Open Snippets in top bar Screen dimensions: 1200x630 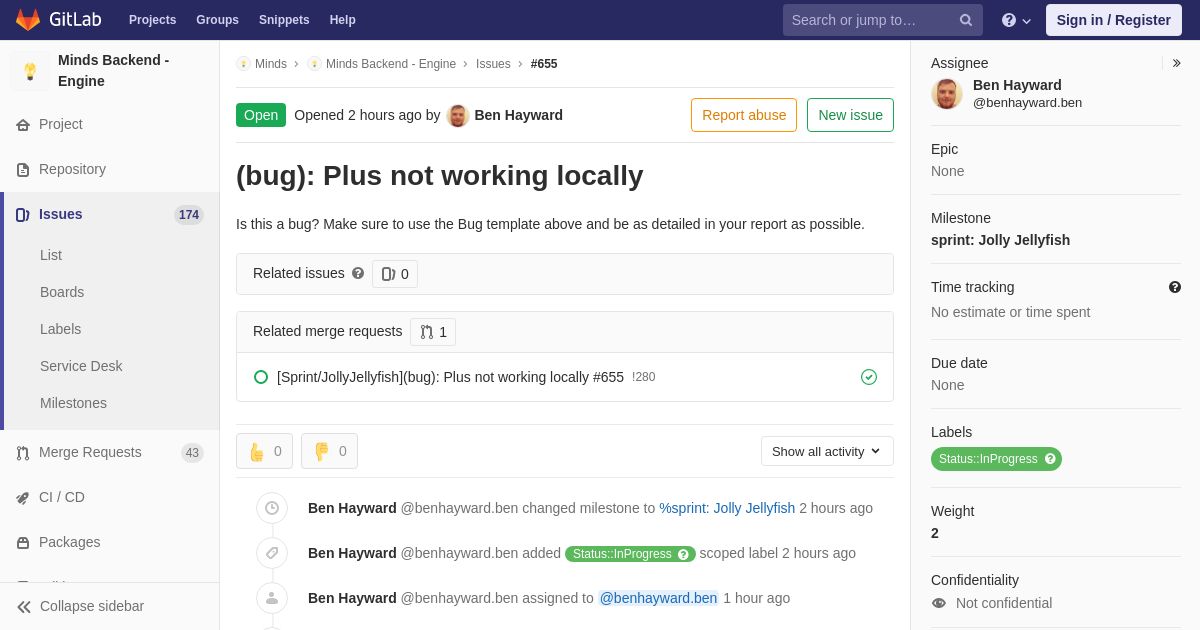click(284, 20)
